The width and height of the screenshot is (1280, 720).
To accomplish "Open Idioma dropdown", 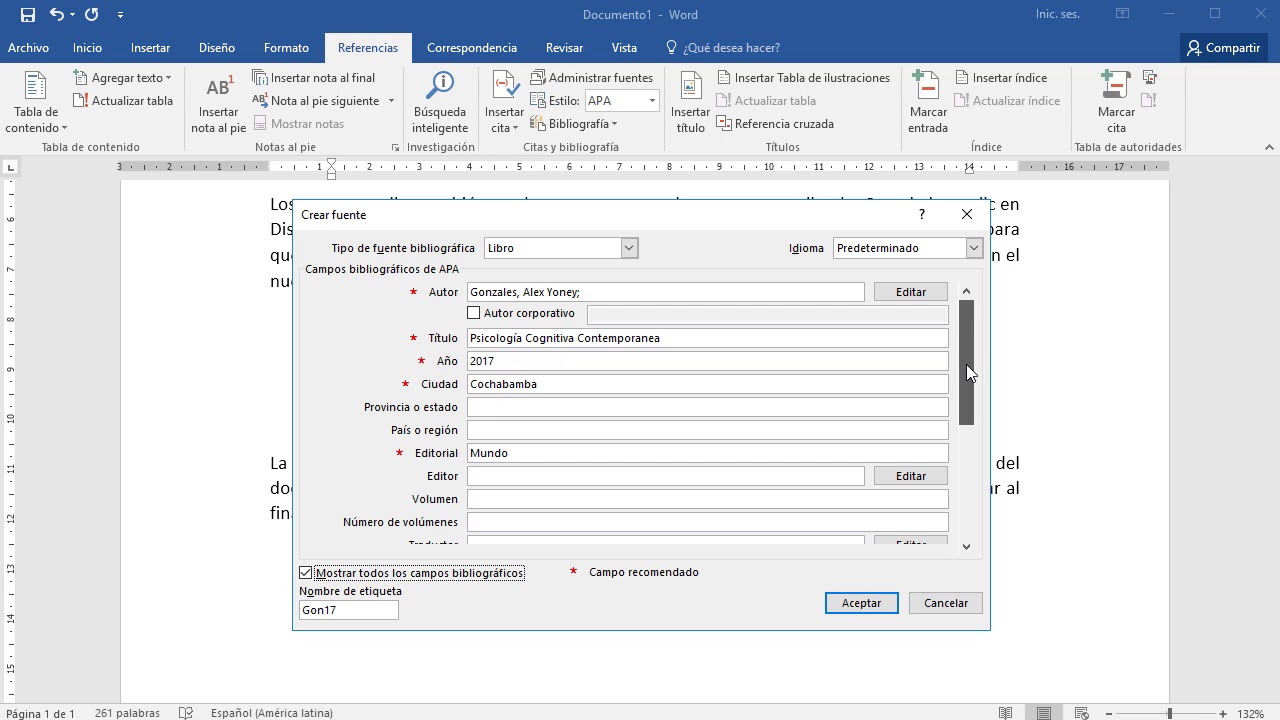I will pyautogui.click(x=974, y=248).
